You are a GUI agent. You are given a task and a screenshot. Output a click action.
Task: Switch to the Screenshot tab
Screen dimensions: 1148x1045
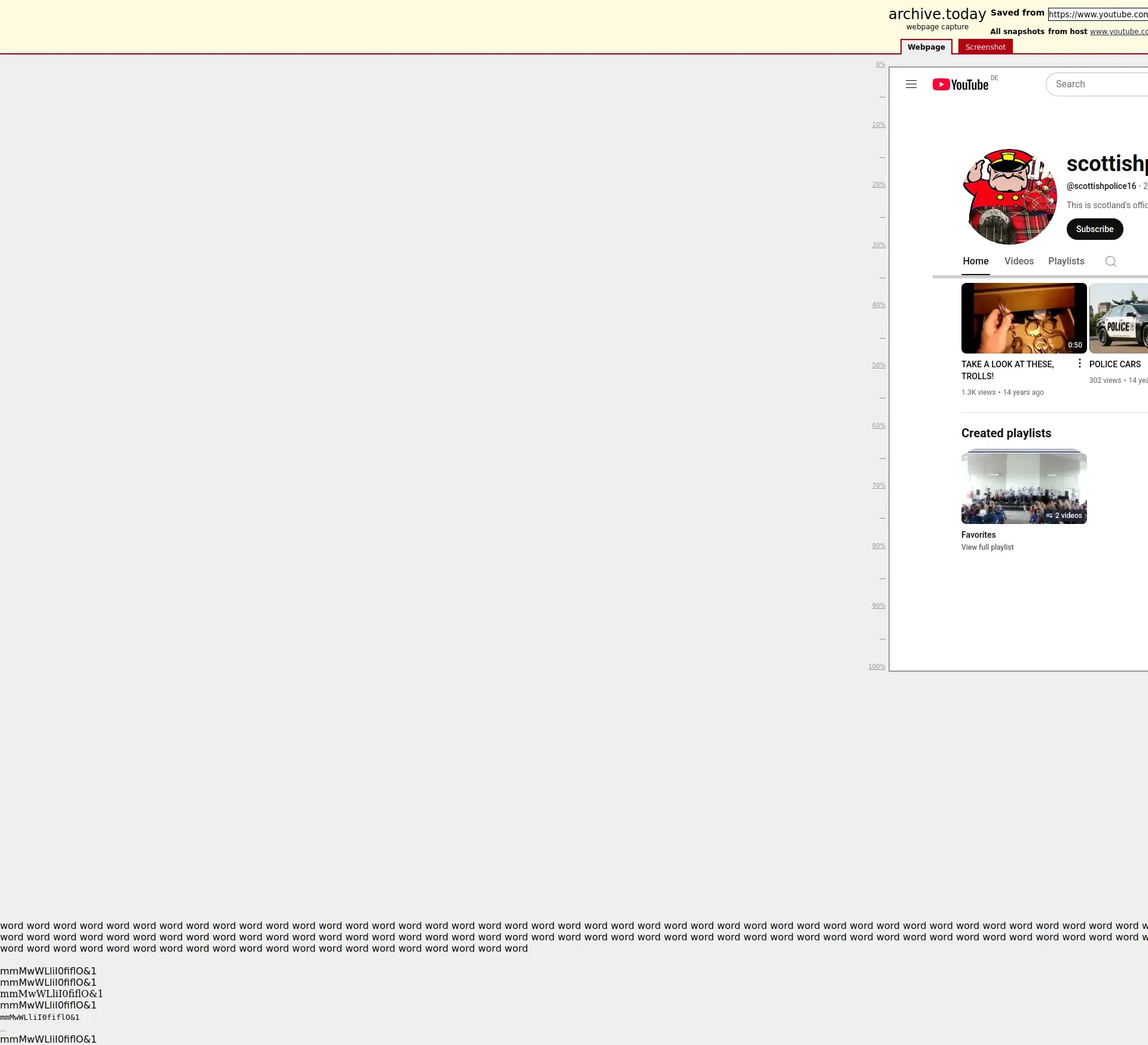tap(985, 47)
